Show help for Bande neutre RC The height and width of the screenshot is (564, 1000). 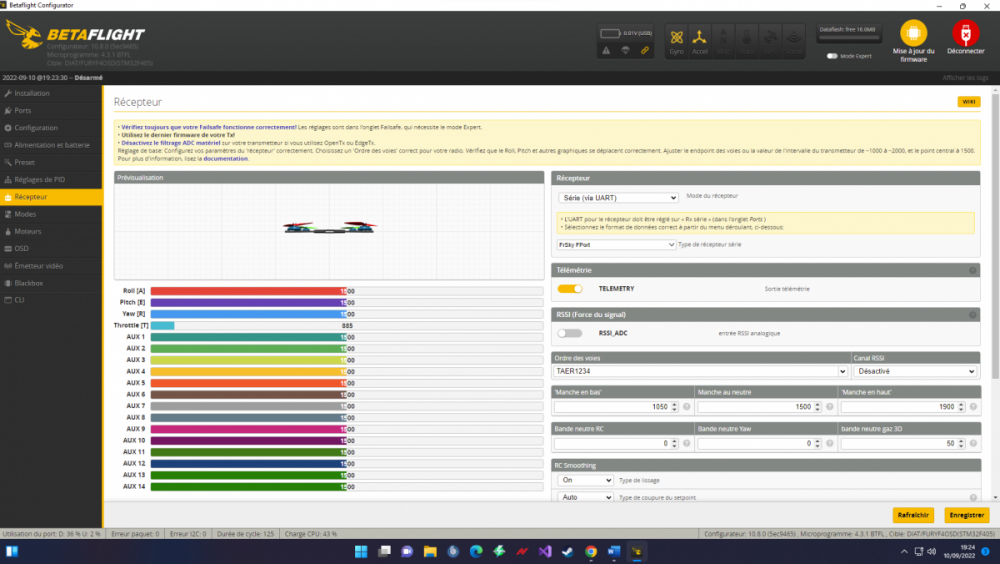(686, 443)
